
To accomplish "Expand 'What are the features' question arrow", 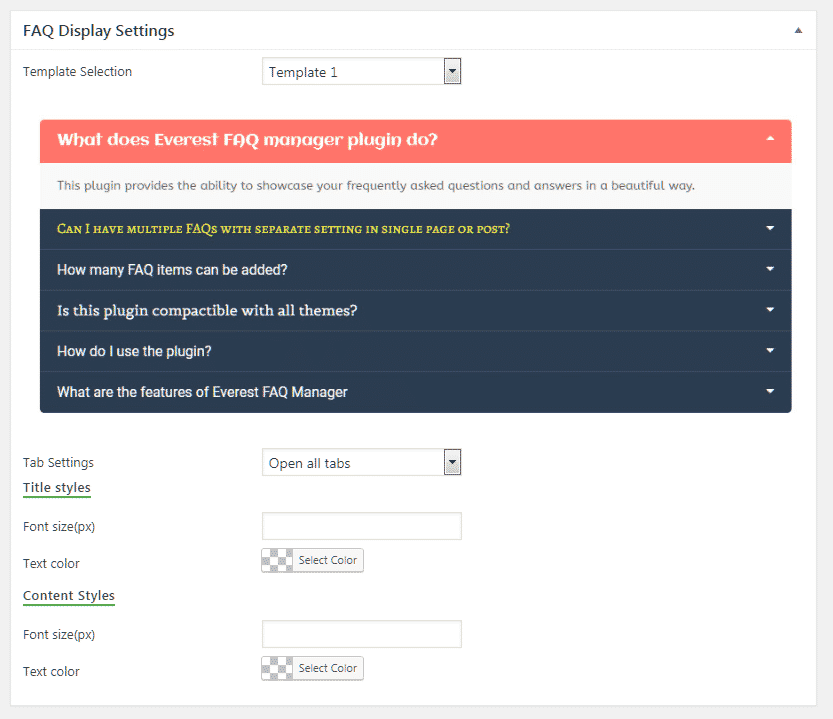I will point(770,391).
